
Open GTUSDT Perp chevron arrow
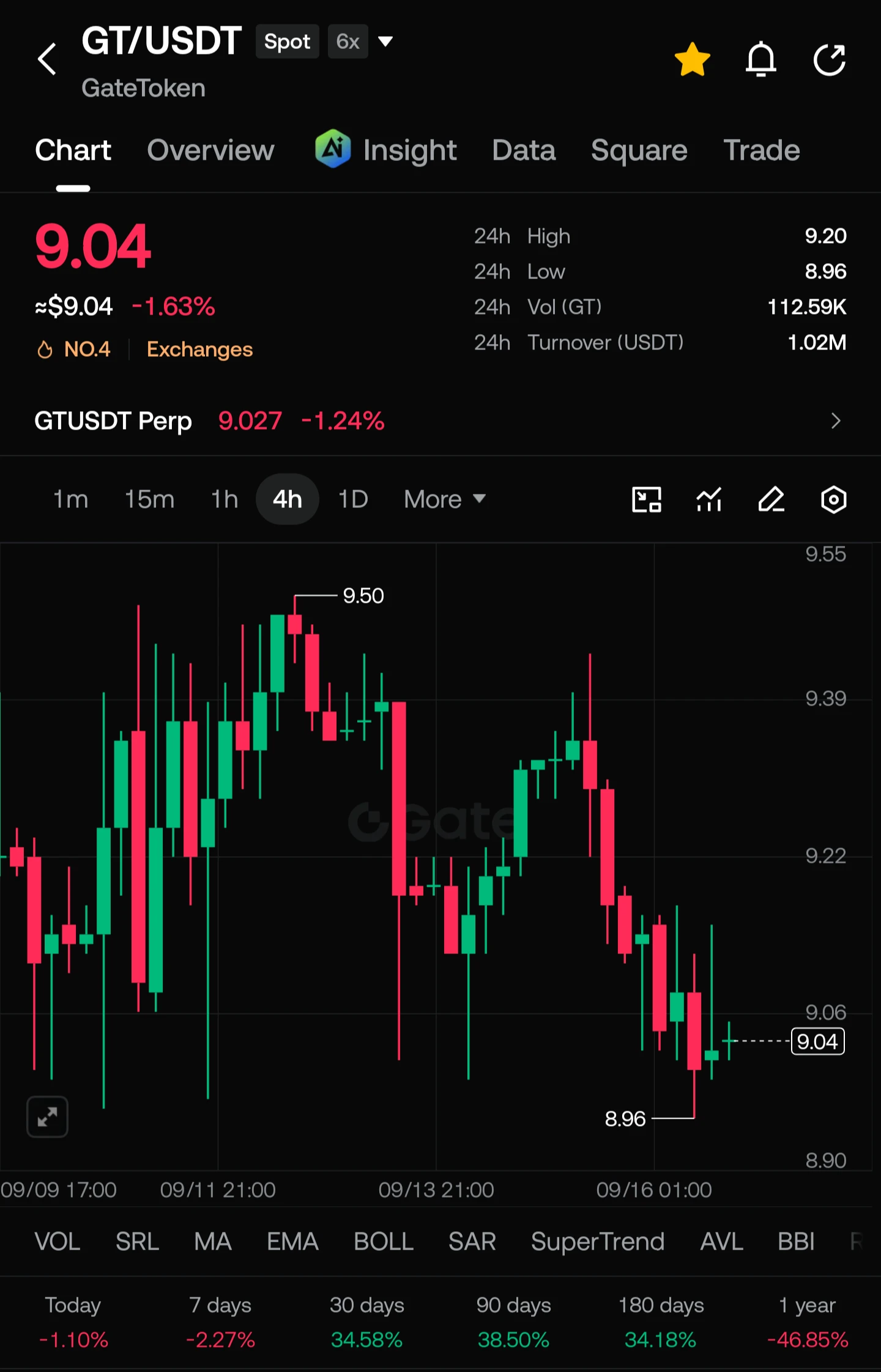tap(836, 421)
